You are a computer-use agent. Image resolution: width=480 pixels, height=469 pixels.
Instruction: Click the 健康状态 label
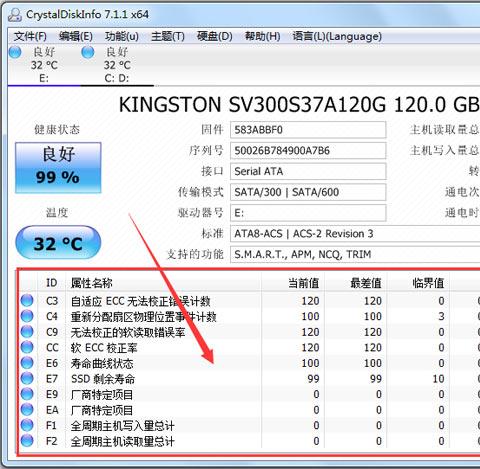click(x=57, y=130)
